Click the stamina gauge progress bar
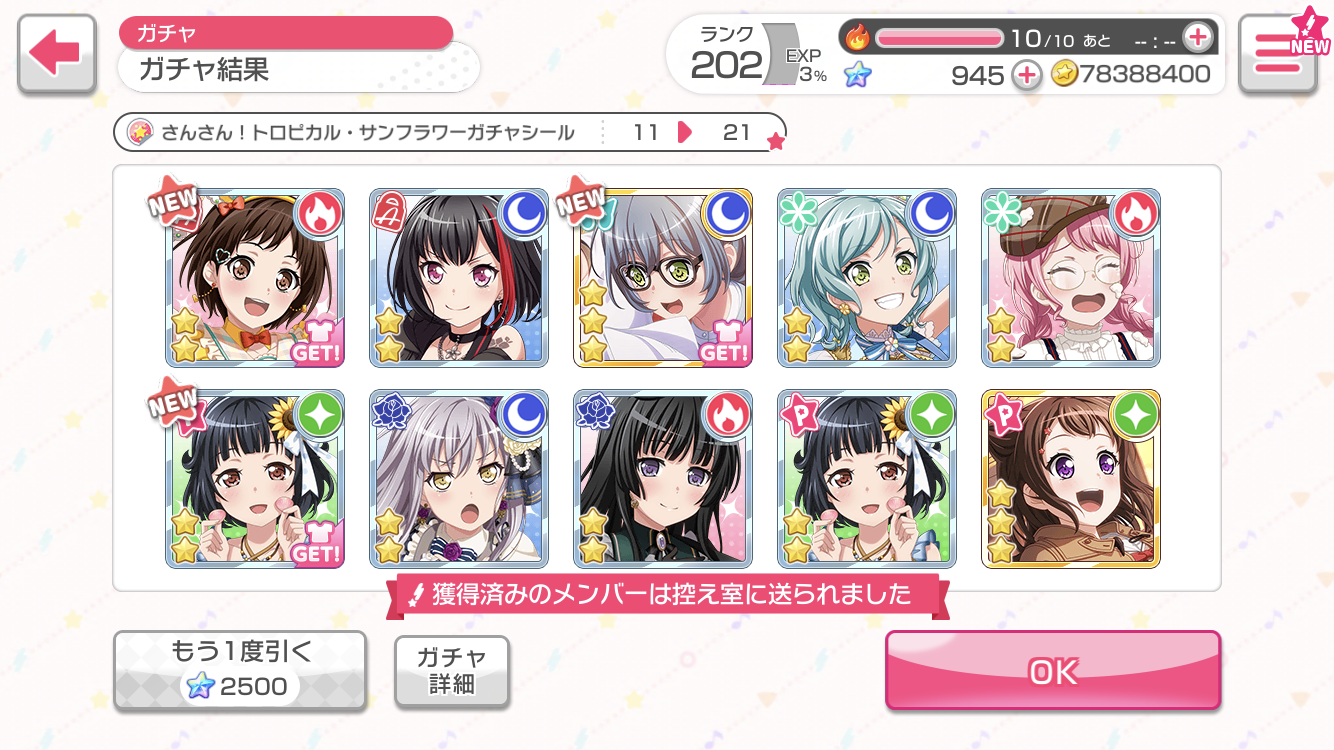The height and width of the screenshot is (750, 1334). pos(939,38)
